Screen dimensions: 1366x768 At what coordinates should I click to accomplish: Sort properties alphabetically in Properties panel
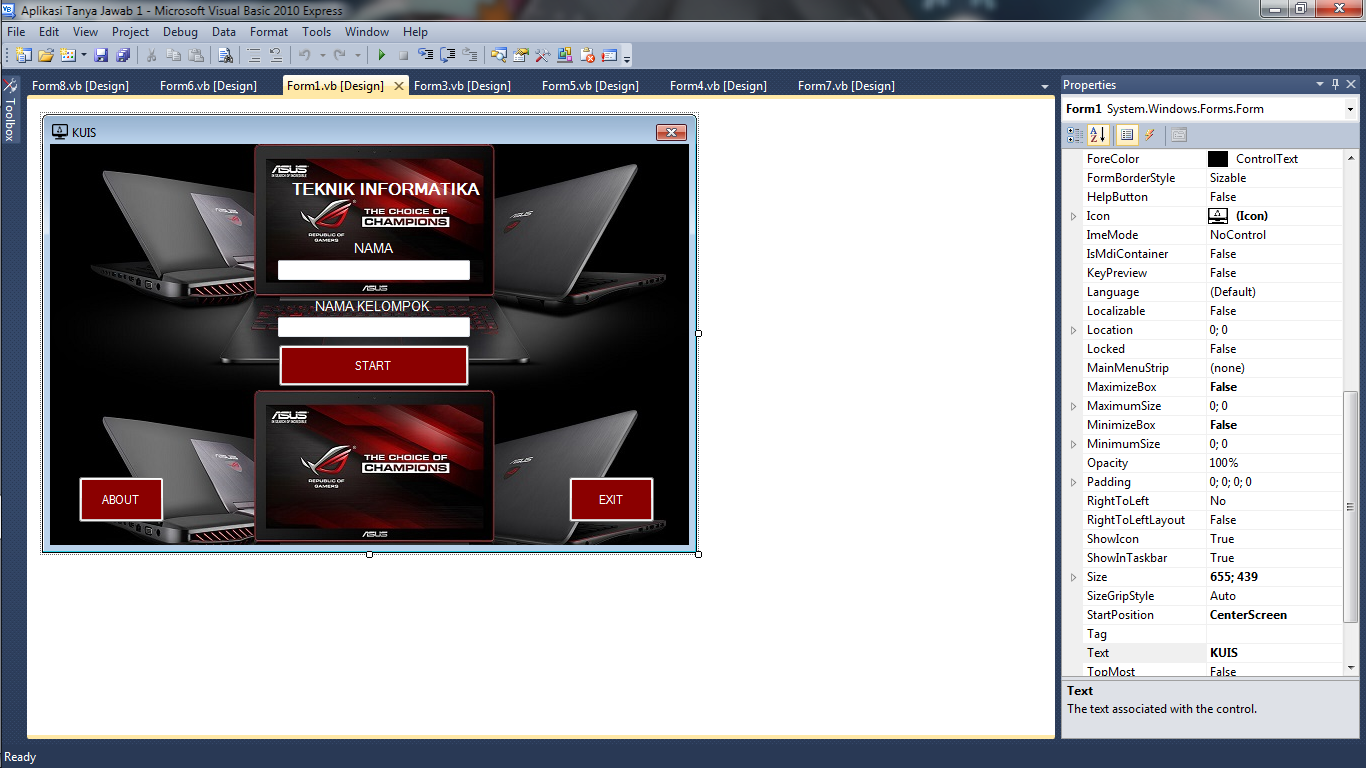coord(1096,134)
